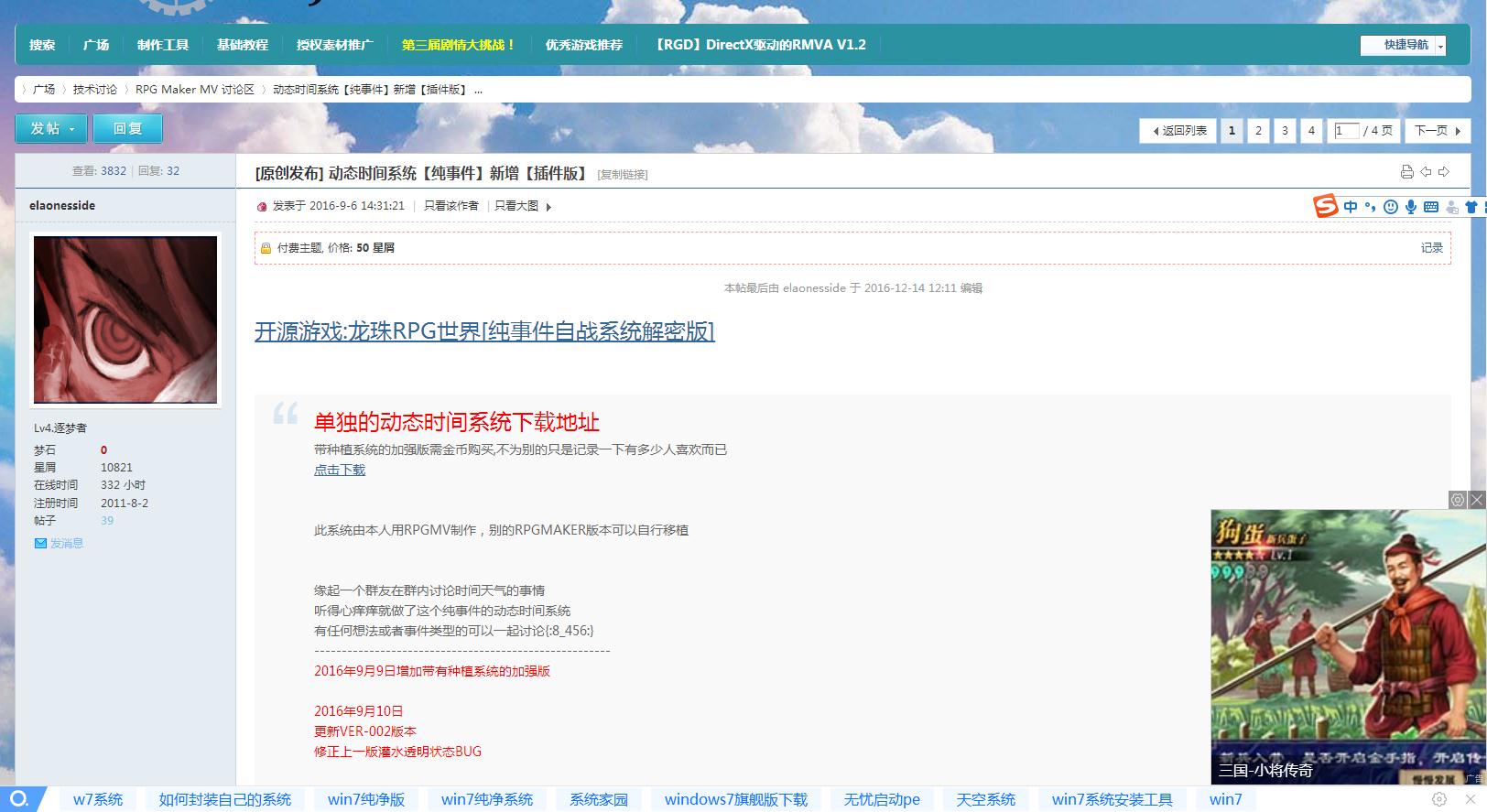Screen dimensions: 1487x812
Task: Open windows7旗舰版下载 suggestion
Action: click(x=736, y=799)
